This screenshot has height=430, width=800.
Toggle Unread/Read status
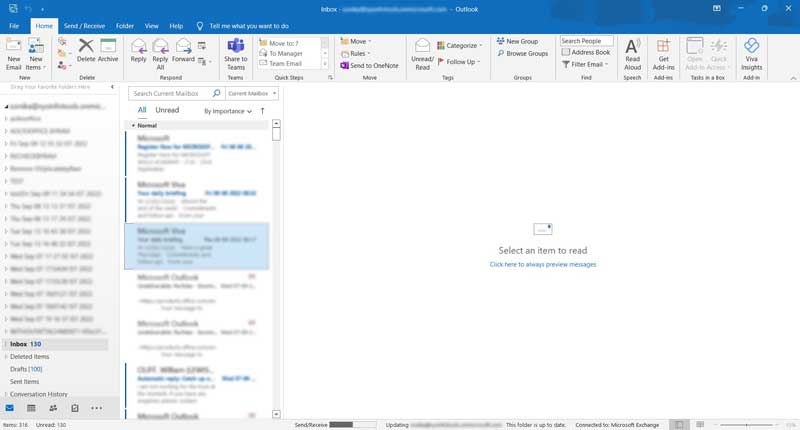tap(422, 54)
